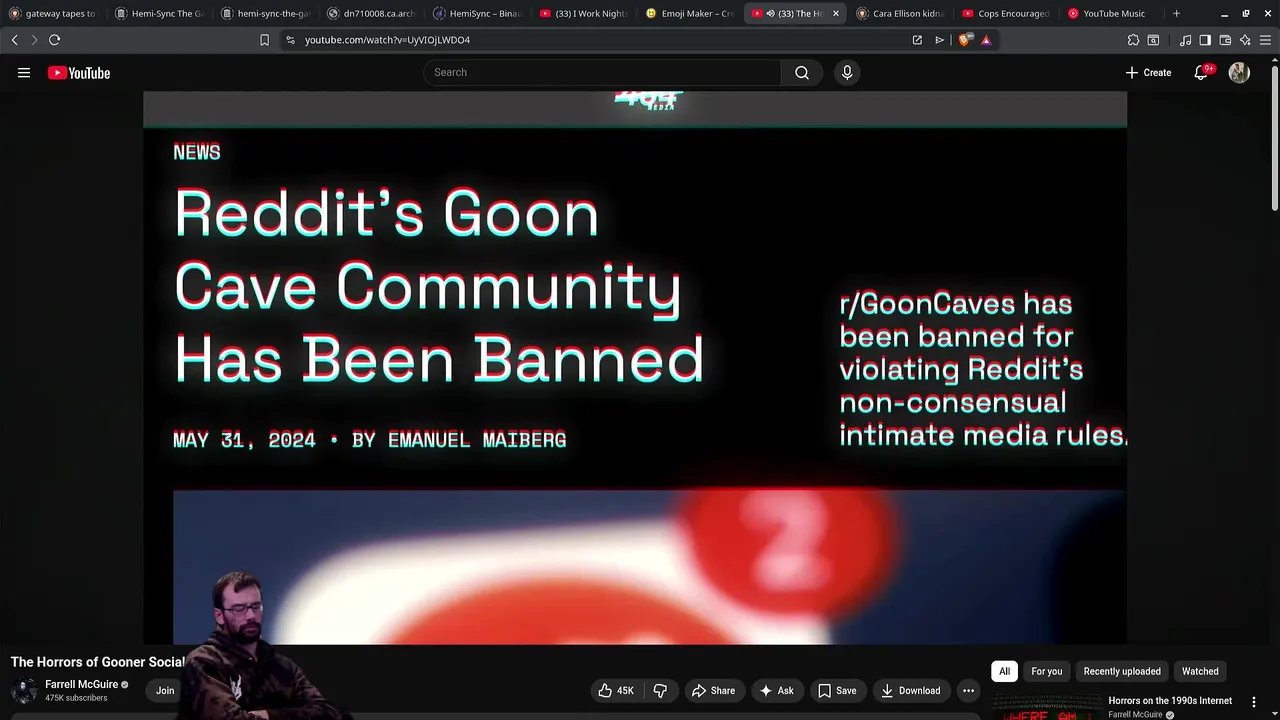Open Brave Shields lion icon
1280x720 pixels.
tap(965, 40)
